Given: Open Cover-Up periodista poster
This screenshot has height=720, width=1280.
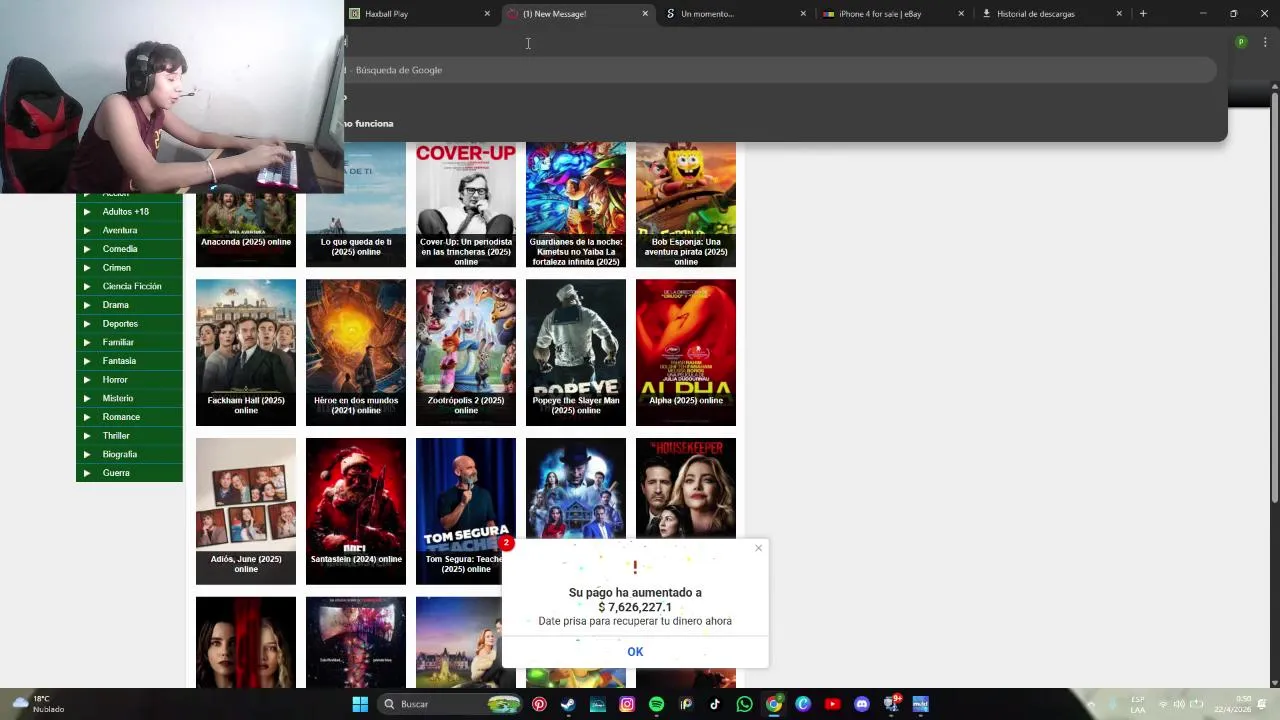Looking at the screenshot, I should 466,204.
